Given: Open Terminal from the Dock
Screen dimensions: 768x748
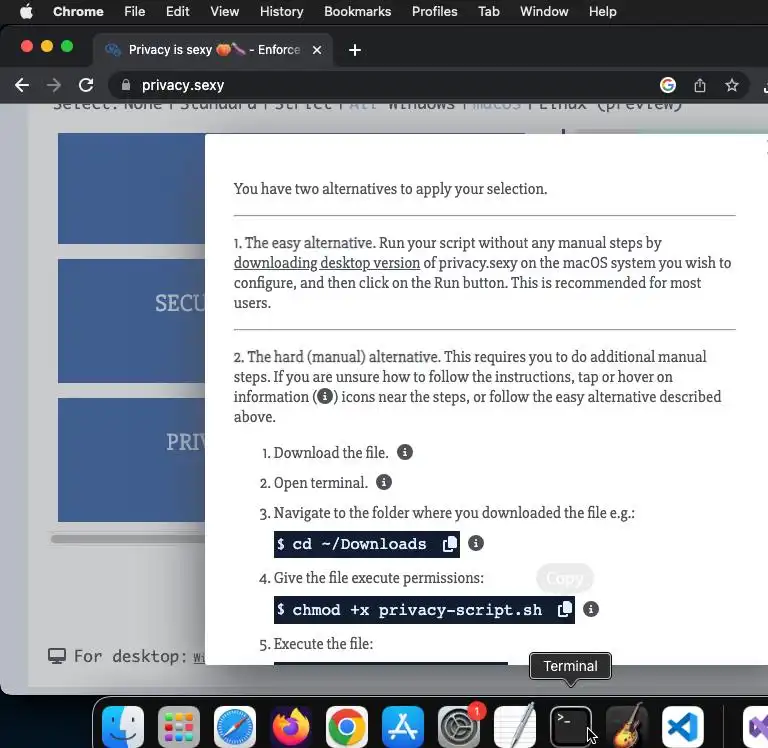Looking at the screenshot, I should [x=571, y=726].
